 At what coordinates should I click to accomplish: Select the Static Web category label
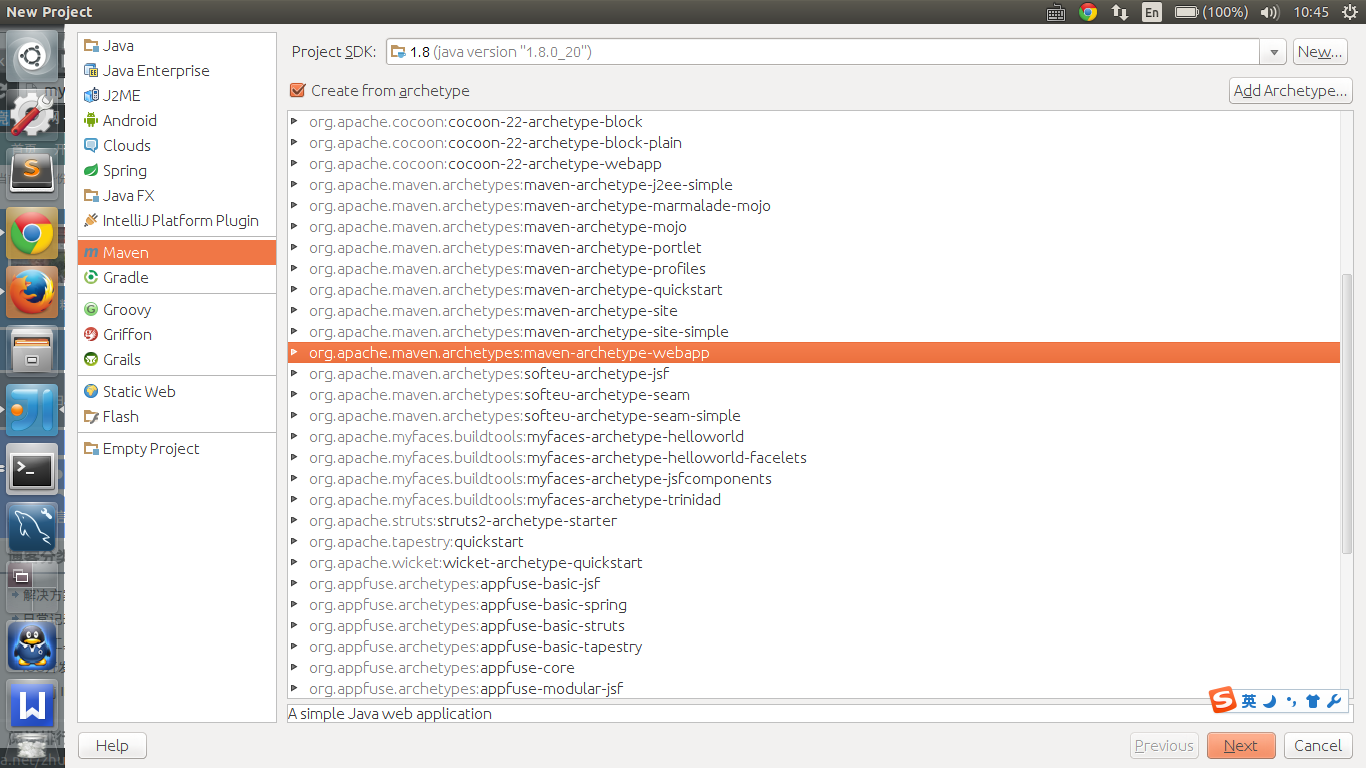click(139, 392)
